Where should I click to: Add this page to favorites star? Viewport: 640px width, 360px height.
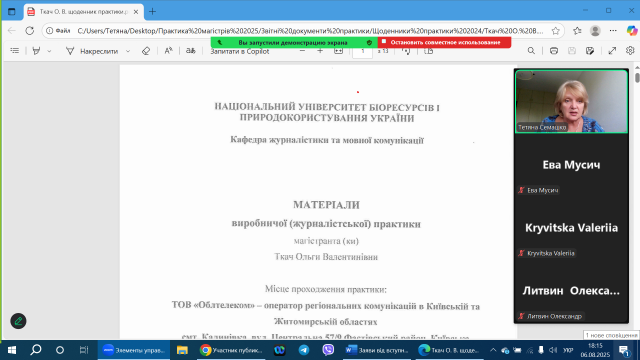coord(556,31)
